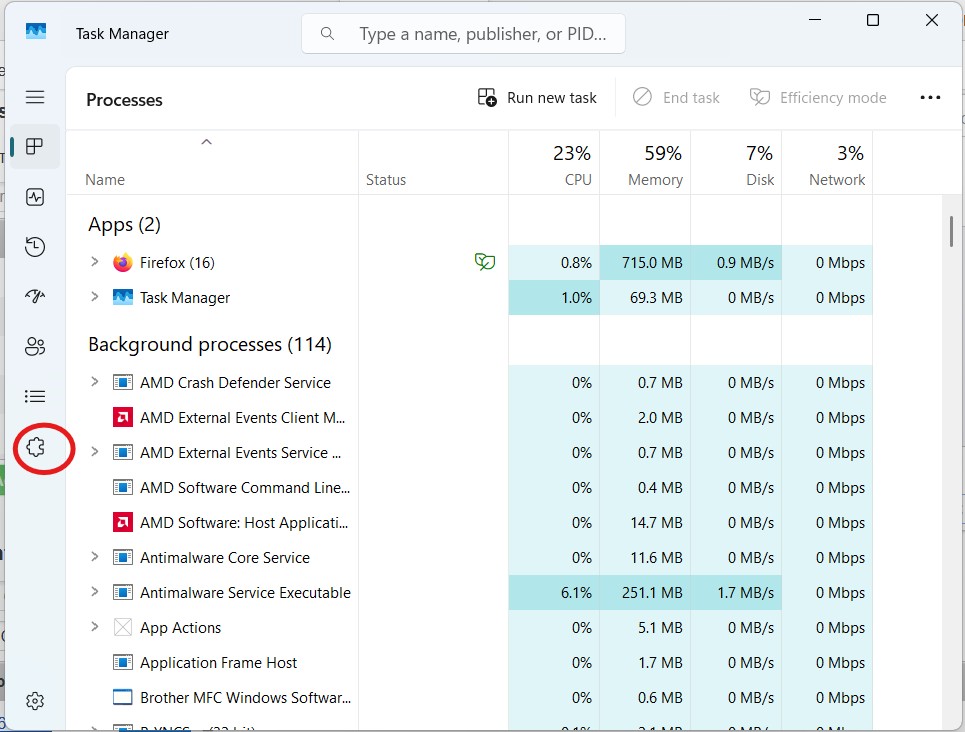This screenshot has height=732, width=965.
Task: Open the hamburger navigation menu
Action: click(35, 97)
